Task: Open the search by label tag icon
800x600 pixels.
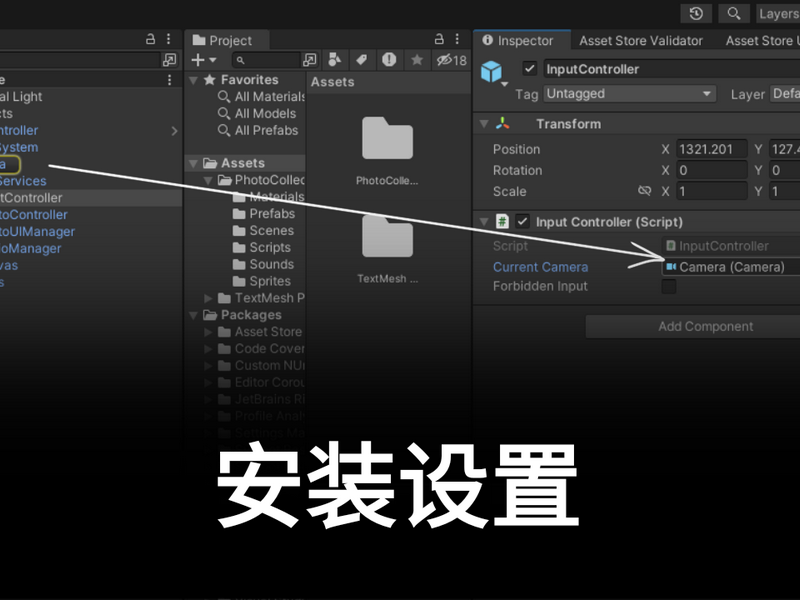Action: coord(362,60)
